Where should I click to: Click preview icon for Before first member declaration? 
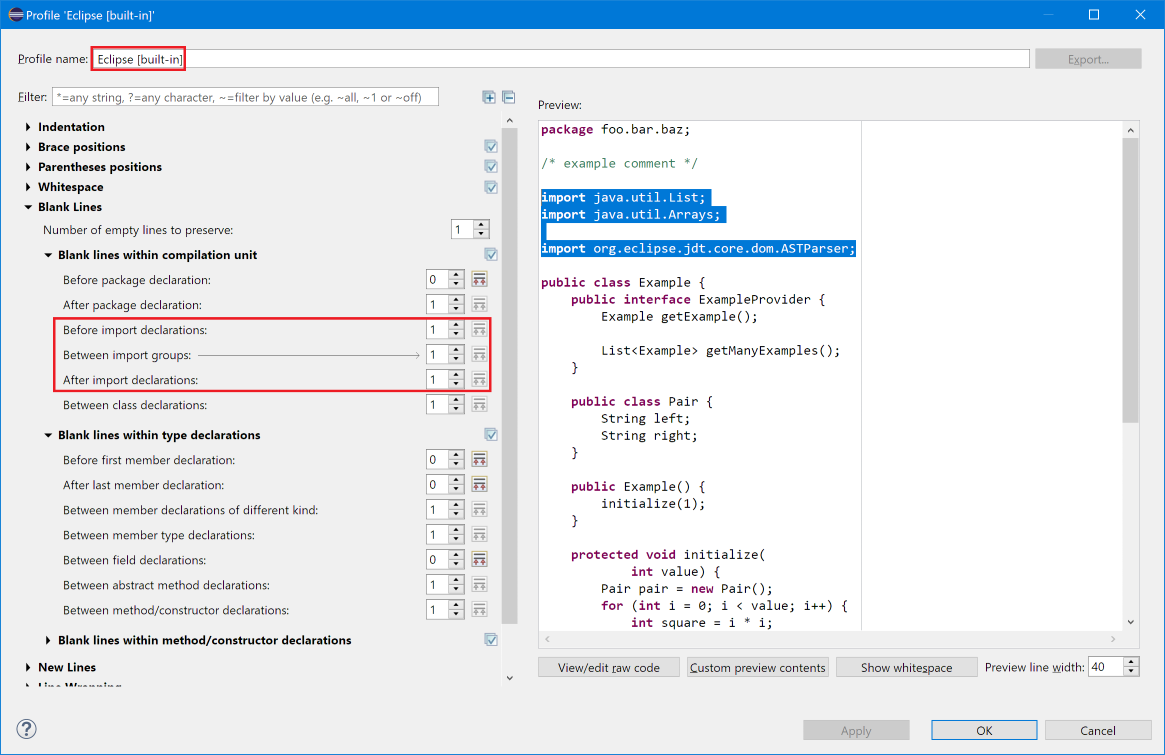pyautogui.click(x=479, y=460)
